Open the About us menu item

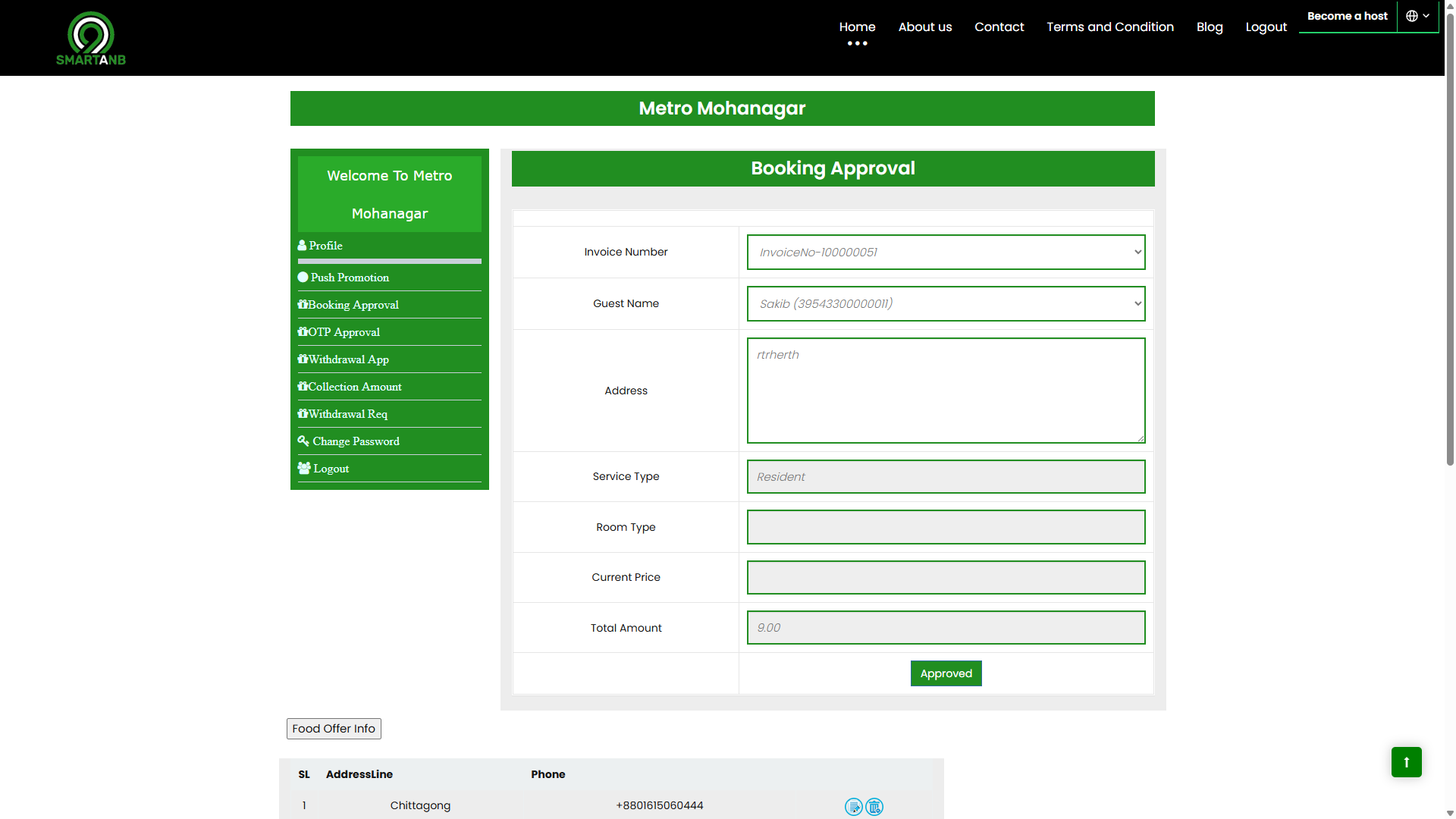pyautogui.click(x=924, y=27)
